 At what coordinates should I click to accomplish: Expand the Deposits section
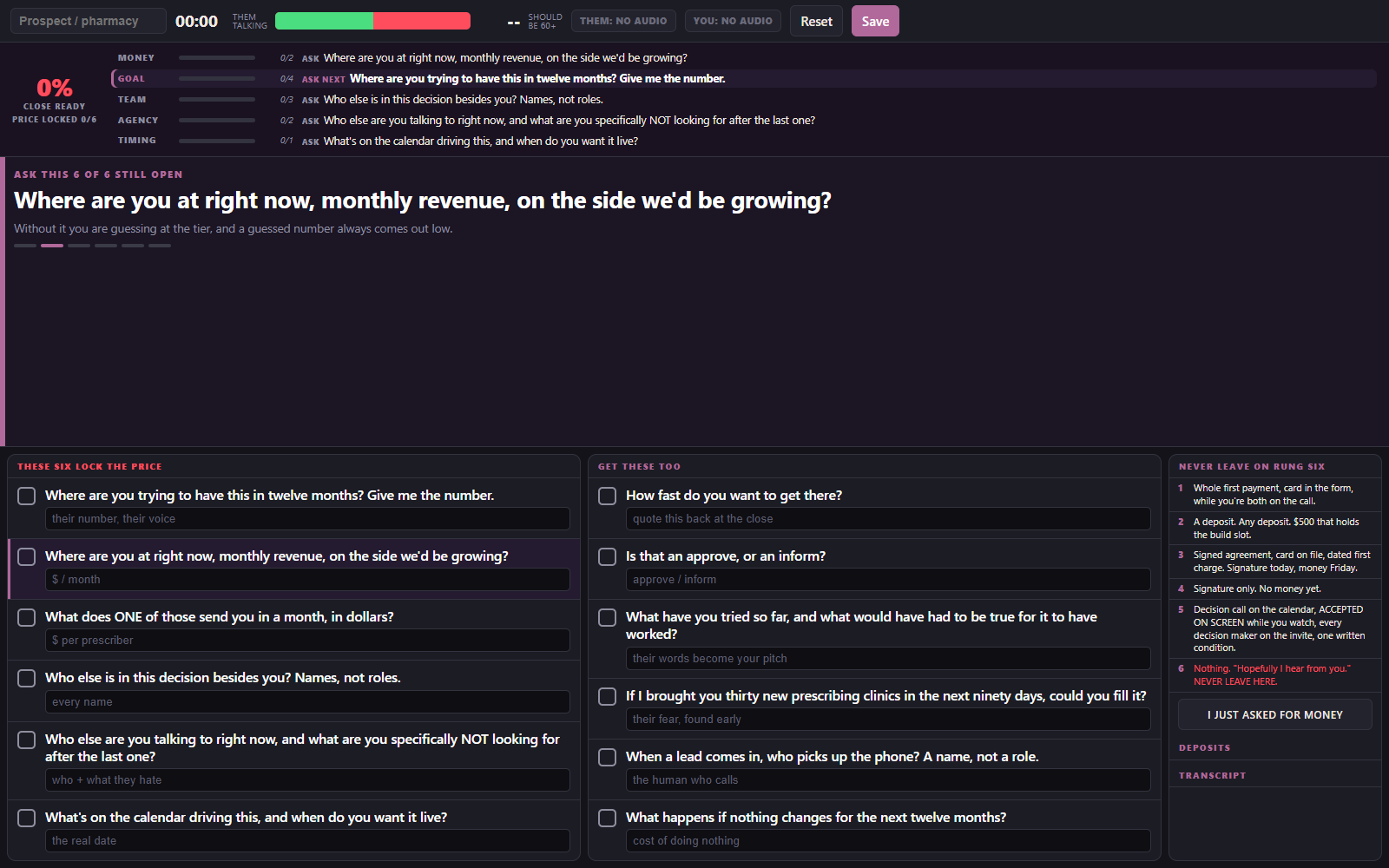point(1204,747)
